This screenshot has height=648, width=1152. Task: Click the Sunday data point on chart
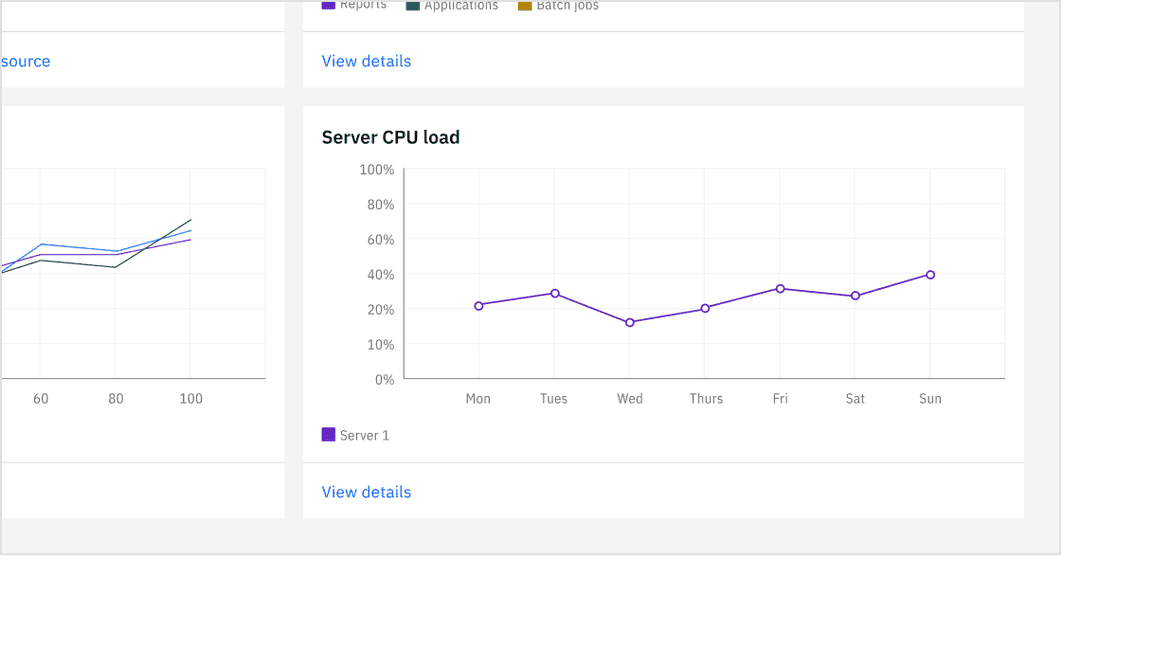pyautogui.click(x=930, y=275)
